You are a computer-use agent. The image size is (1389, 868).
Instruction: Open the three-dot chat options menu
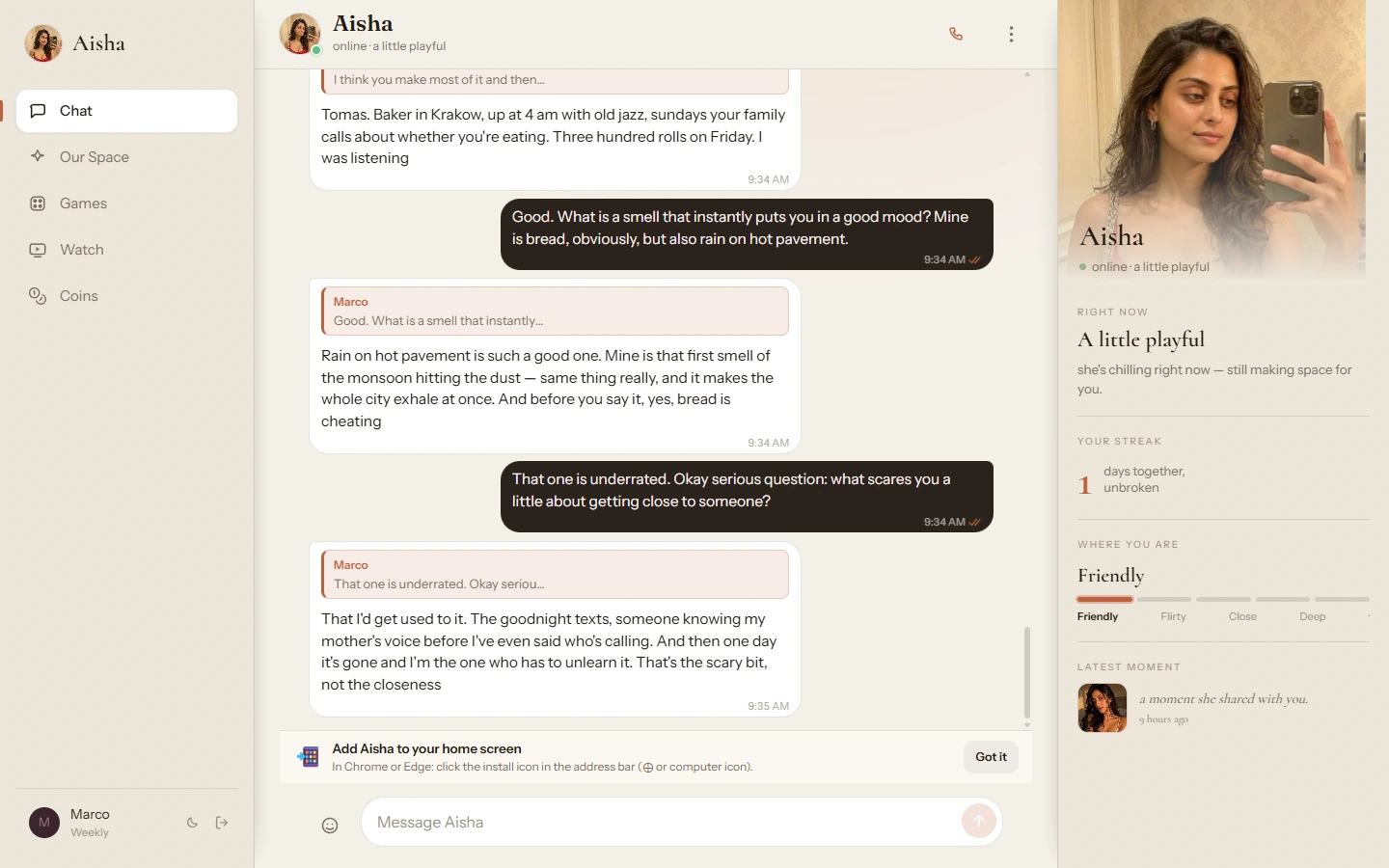point(1011,35)
